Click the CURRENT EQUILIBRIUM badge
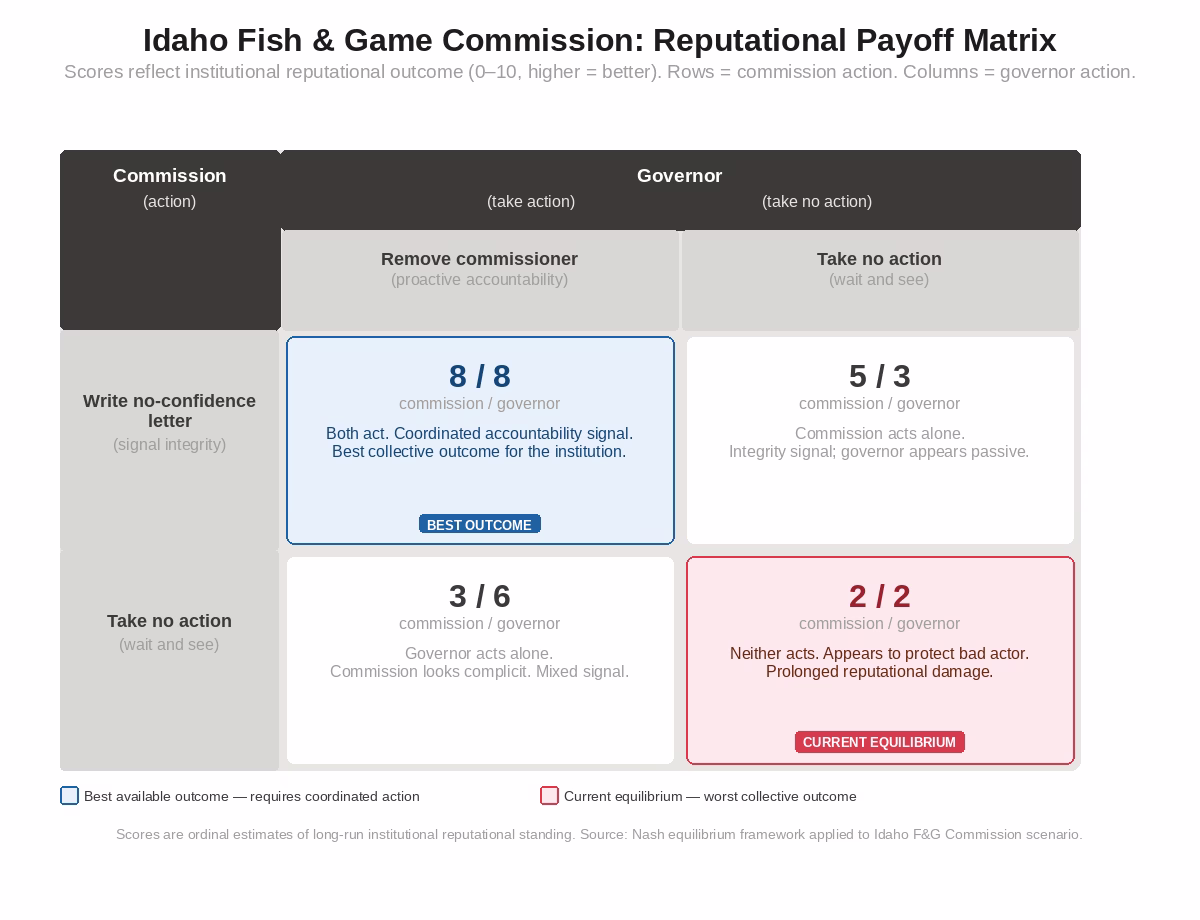The width and height of the screenshot is (1200, 920). pyautogui.click(x=879, y=742)
